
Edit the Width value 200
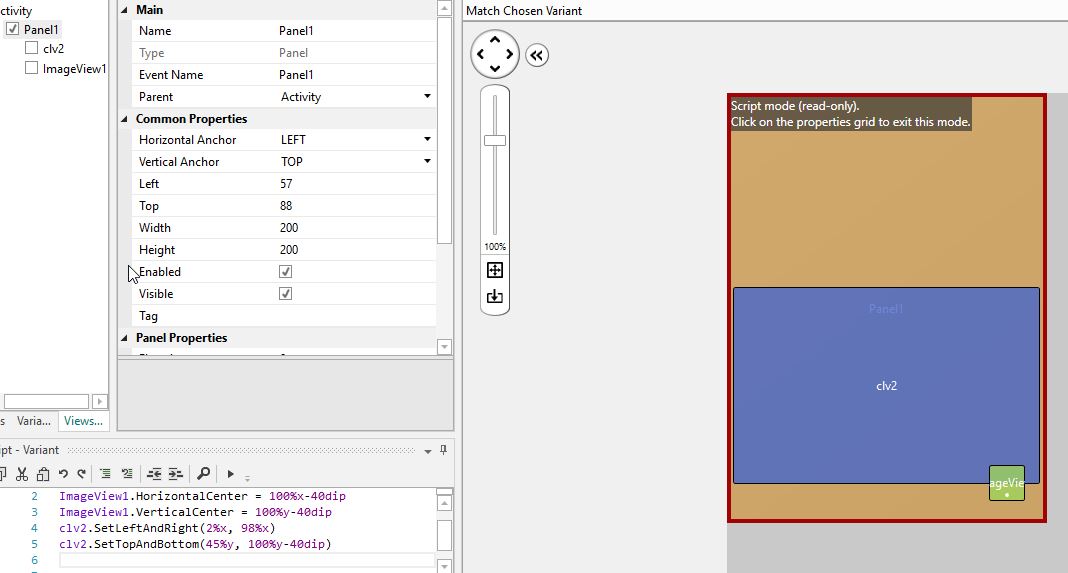(x=354, y=228)
